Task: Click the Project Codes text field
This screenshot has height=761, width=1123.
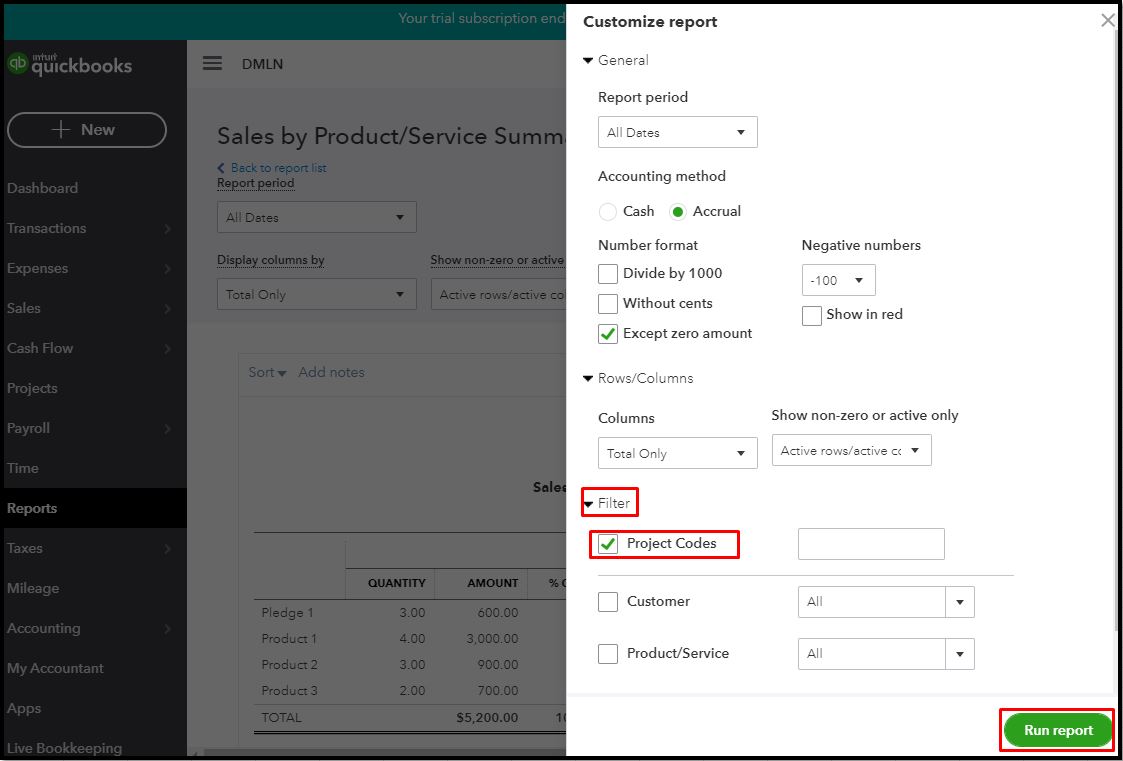Action: [871, 544]
